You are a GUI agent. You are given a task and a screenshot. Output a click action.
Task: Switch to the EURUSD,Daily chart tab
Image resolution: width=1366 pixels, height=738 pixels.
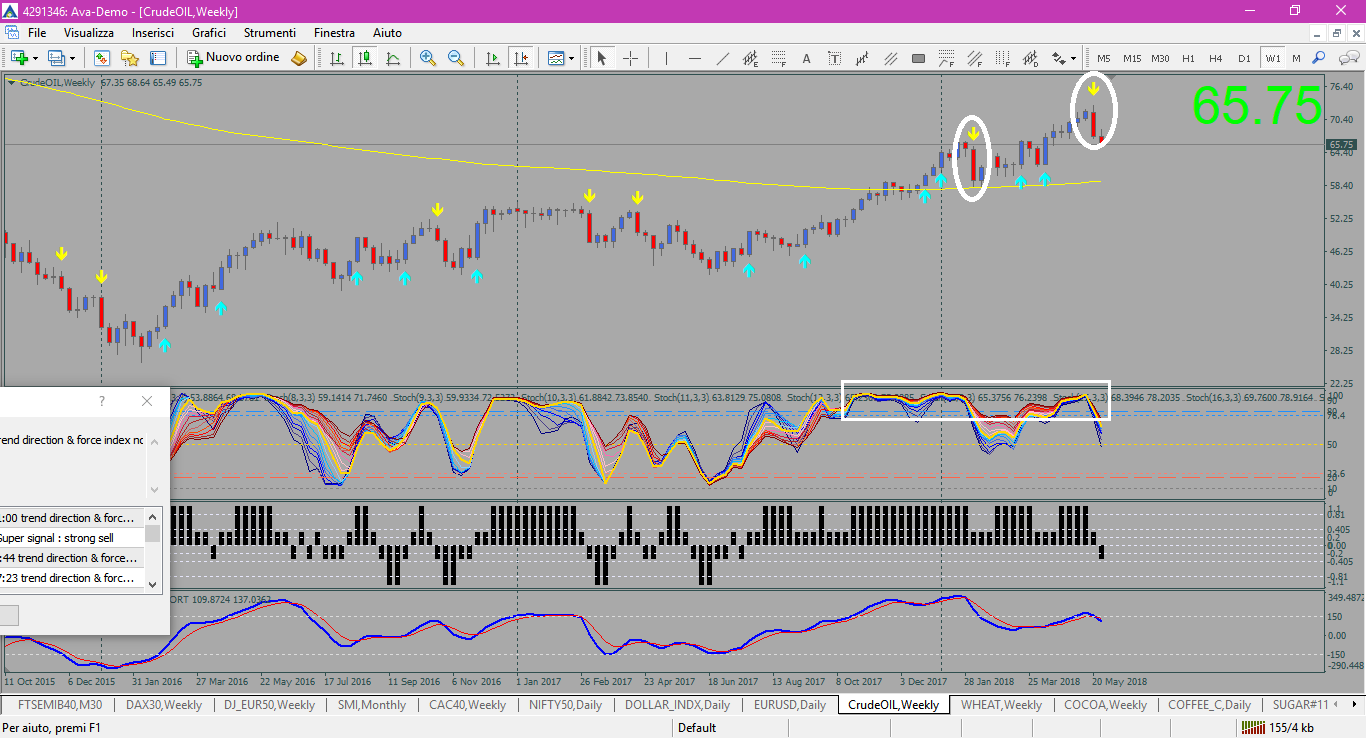(790, 705)
